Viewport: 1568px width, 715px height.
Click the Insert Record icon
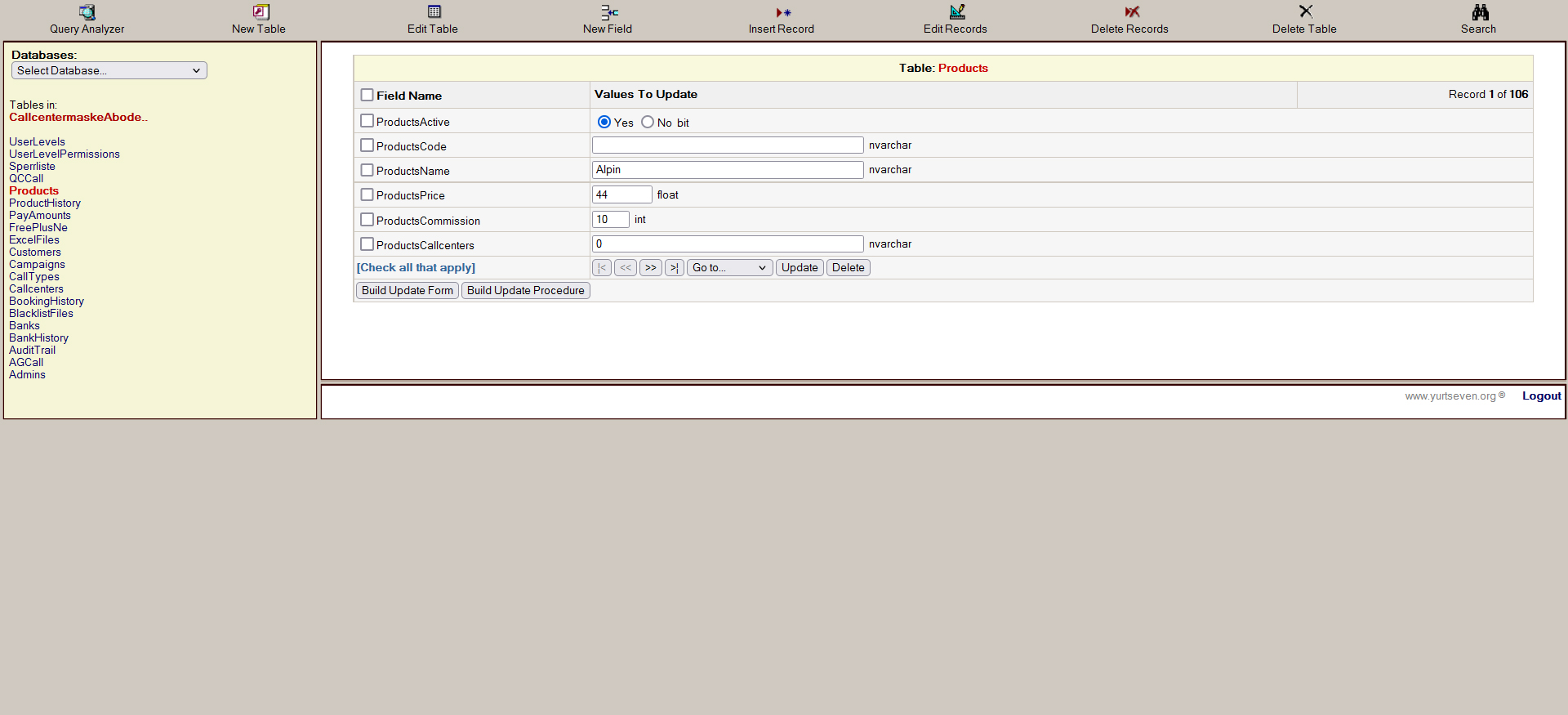(783, 12)
